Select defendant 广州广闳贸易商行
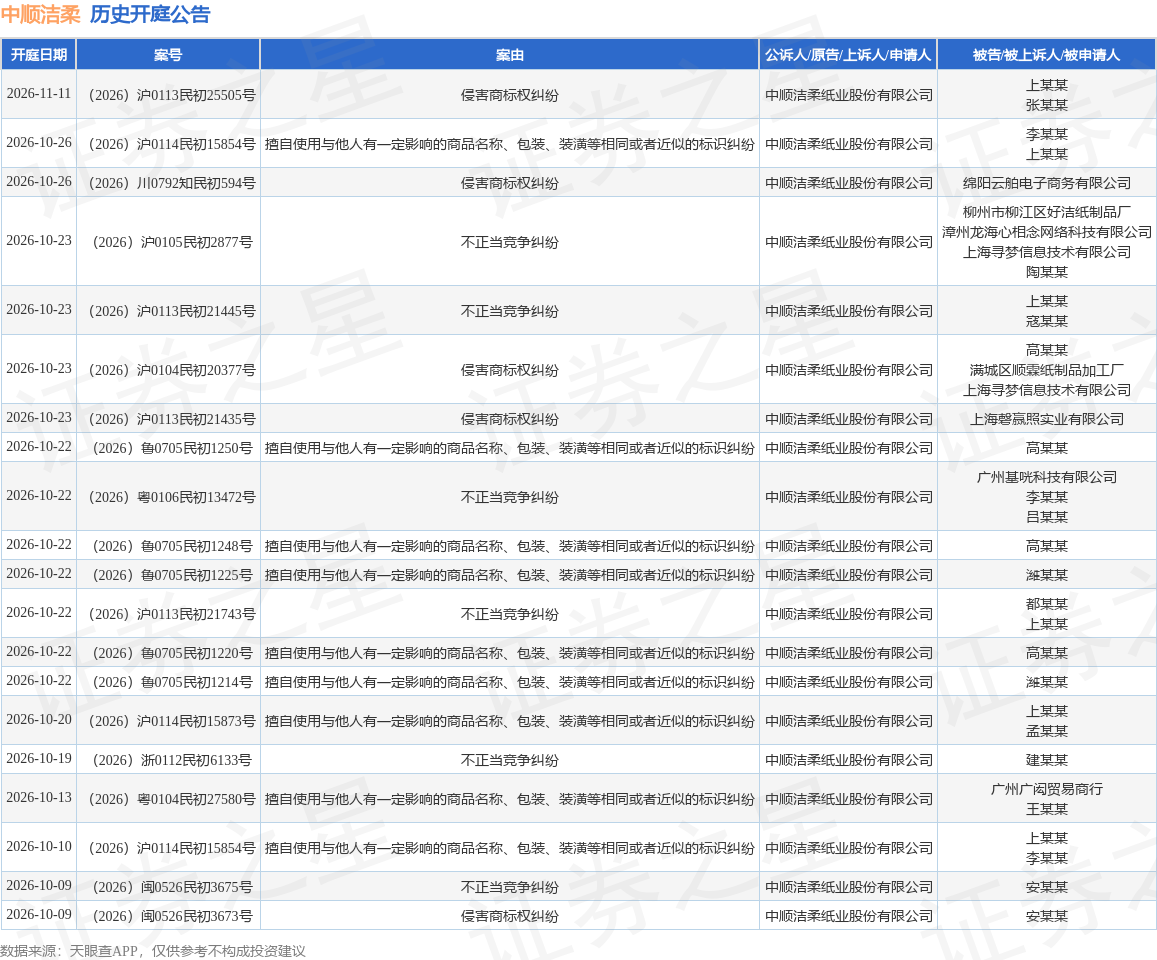The height and width of the screenshot is (960, 1157). [x=1046, y=790]
